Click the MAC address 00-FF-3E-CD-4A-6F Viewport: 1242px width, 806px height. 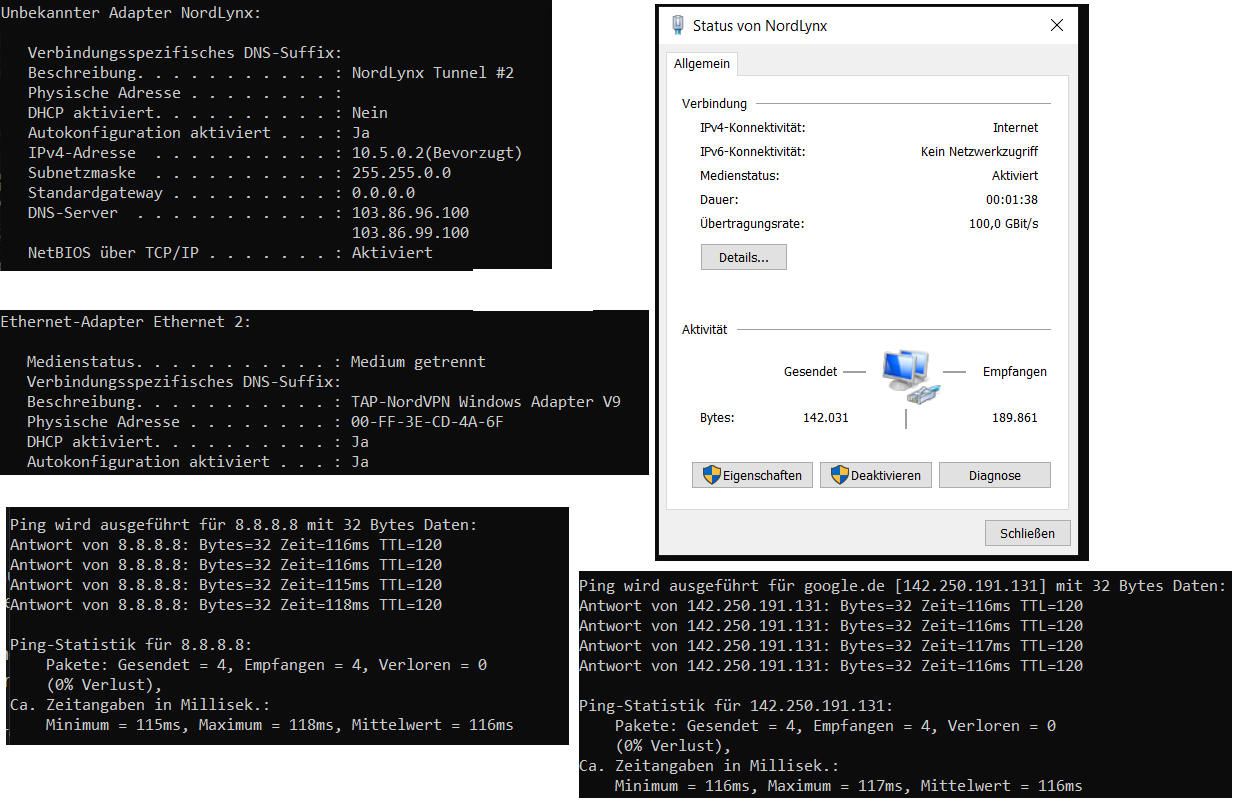click(427, 422)
